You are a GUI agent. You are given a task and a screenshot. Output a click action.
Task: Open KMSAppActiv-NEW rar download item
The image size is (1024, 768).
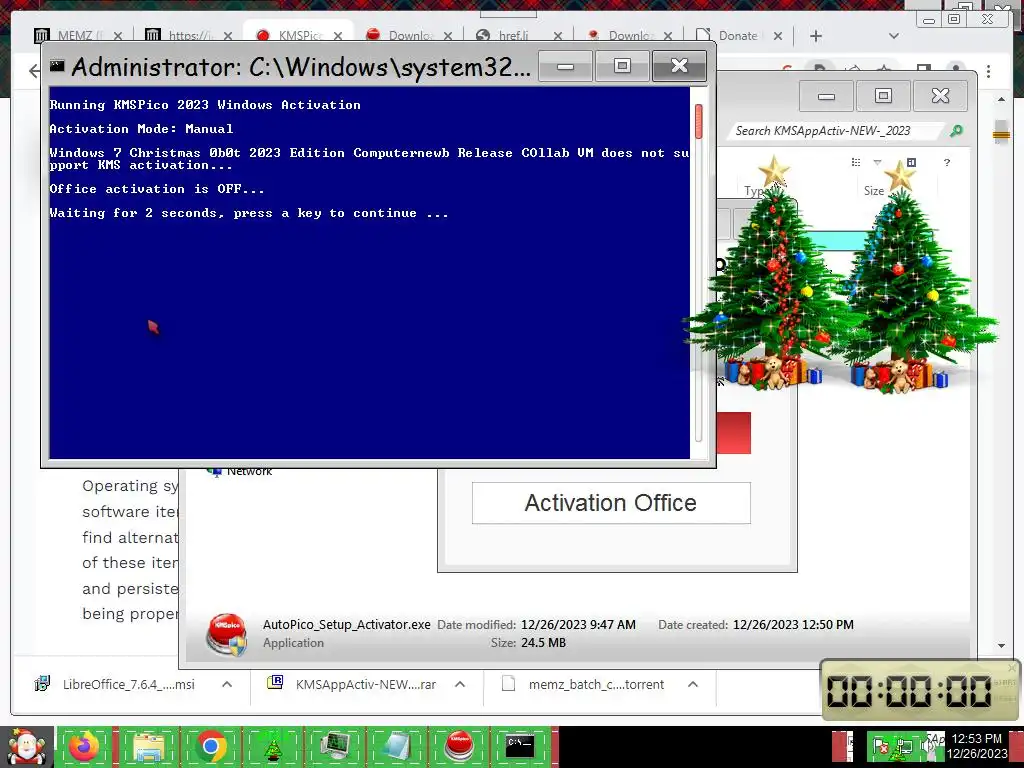tap(353, 684)
